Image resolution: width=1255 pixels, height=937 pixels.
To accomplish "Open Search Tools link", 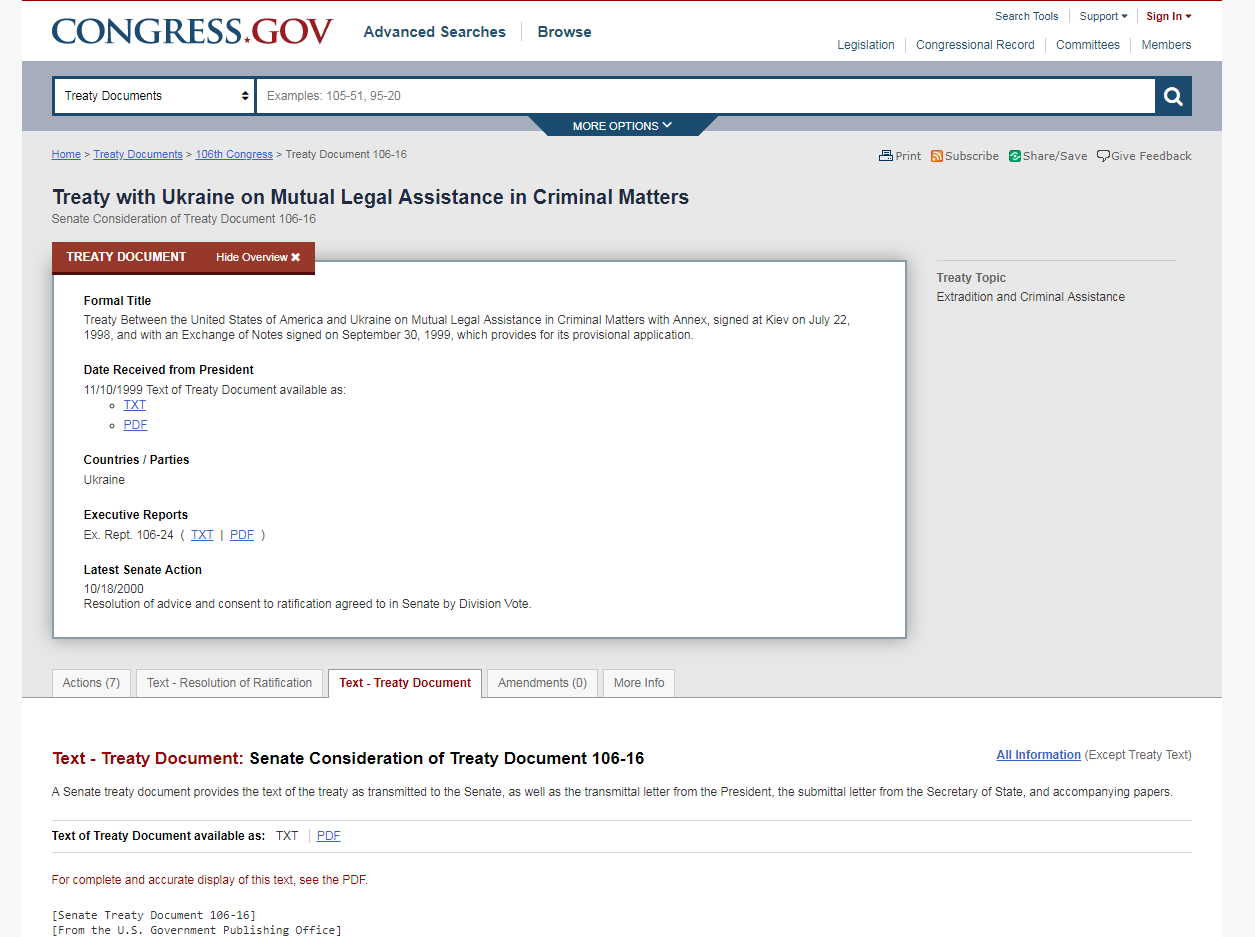I will tap(1026, 16).
